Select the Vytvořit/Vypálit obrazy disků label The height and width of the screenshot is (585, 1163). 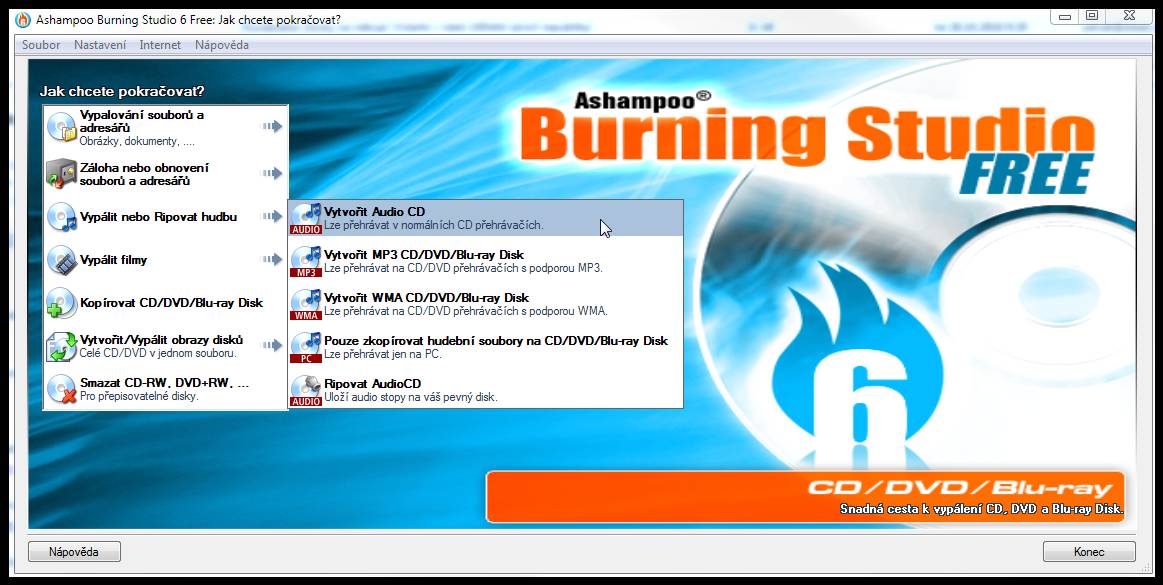click(162, 340)
